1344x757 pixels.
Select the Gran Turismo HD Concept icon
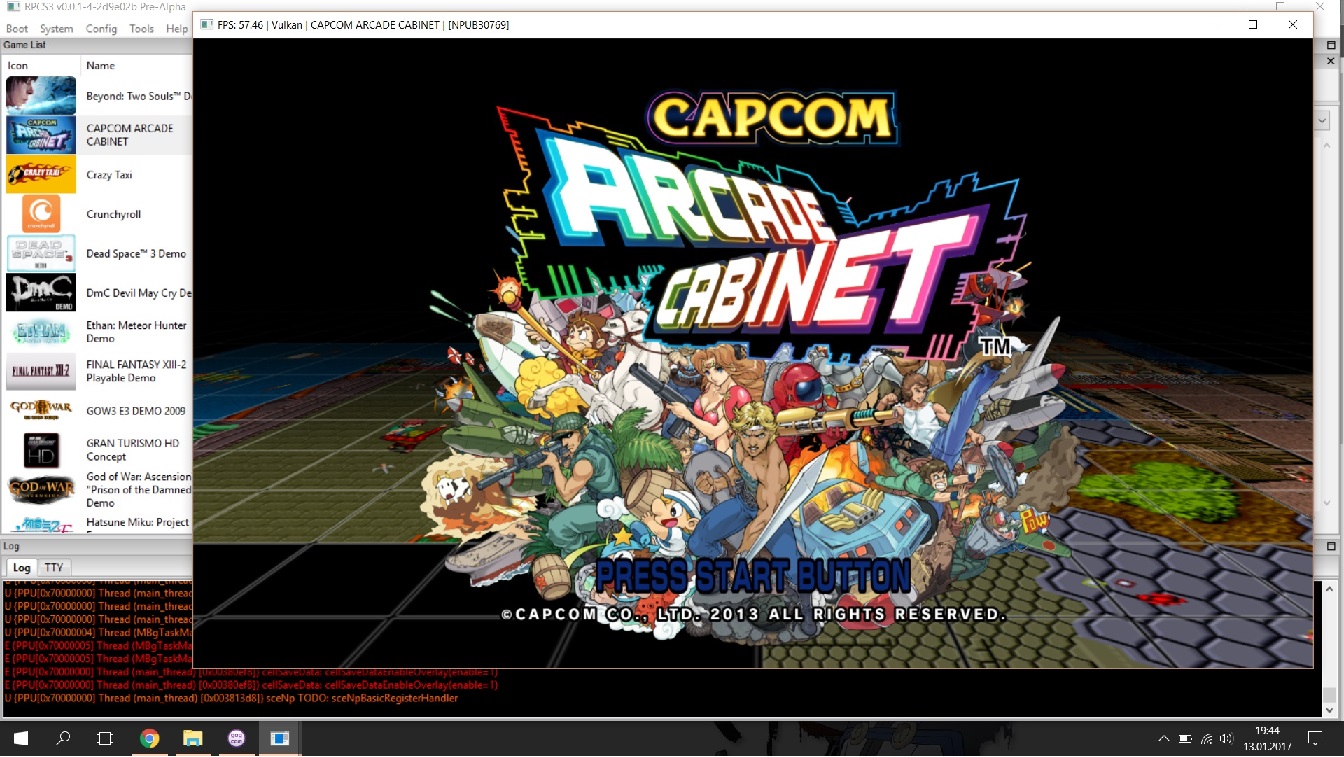click(41, 450)
